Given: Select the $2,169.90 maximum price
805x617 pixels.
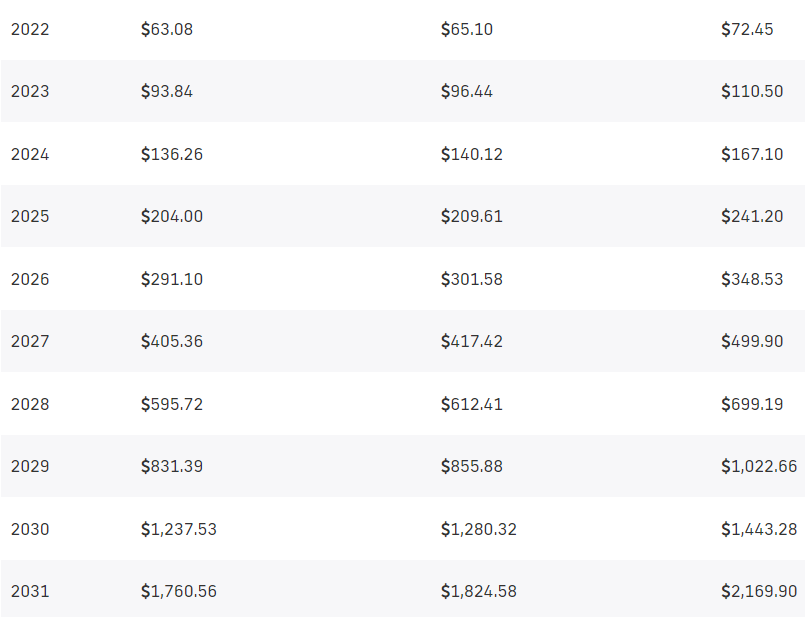Looking at the screenshot, I should tap(759, 591).
